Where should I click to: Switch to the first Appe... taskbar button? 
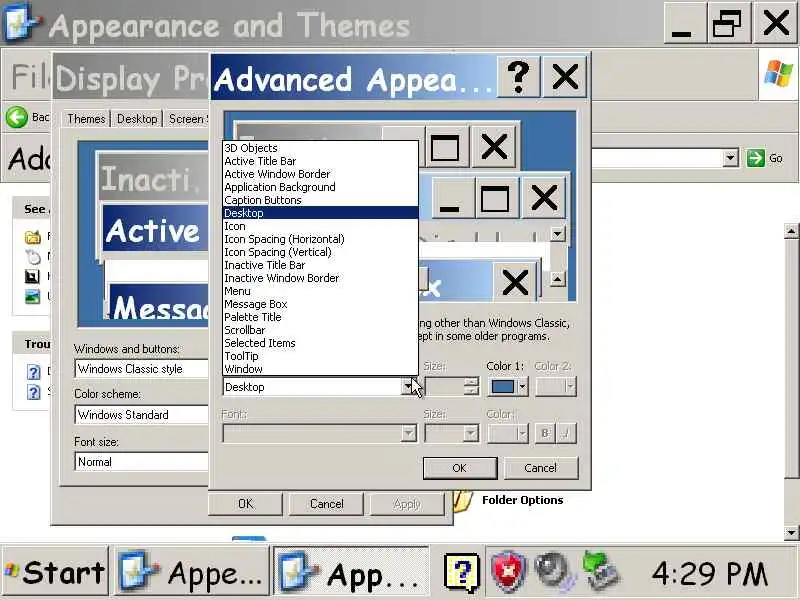(x=190, y=571)
